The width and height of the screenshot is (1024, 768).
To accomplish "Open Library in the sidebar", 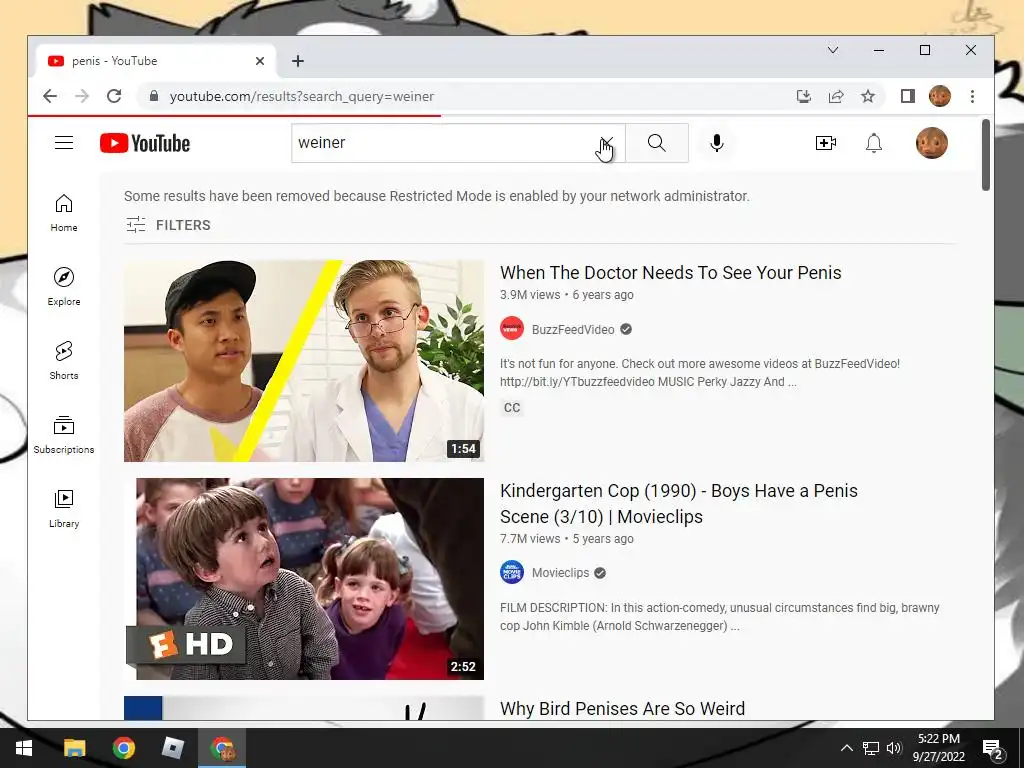I will [x=64, y=509].
